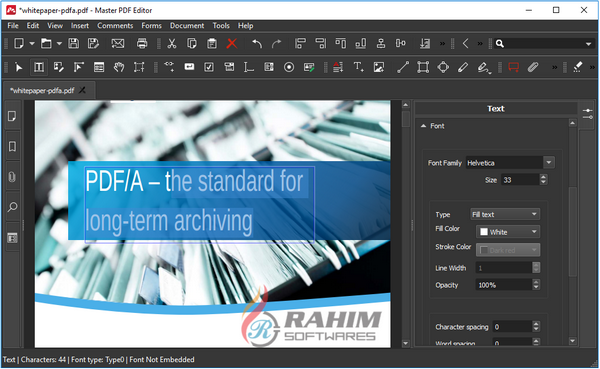Select the arrow pointer tool
Screen dimensions: 600x369
pos(19,67)
